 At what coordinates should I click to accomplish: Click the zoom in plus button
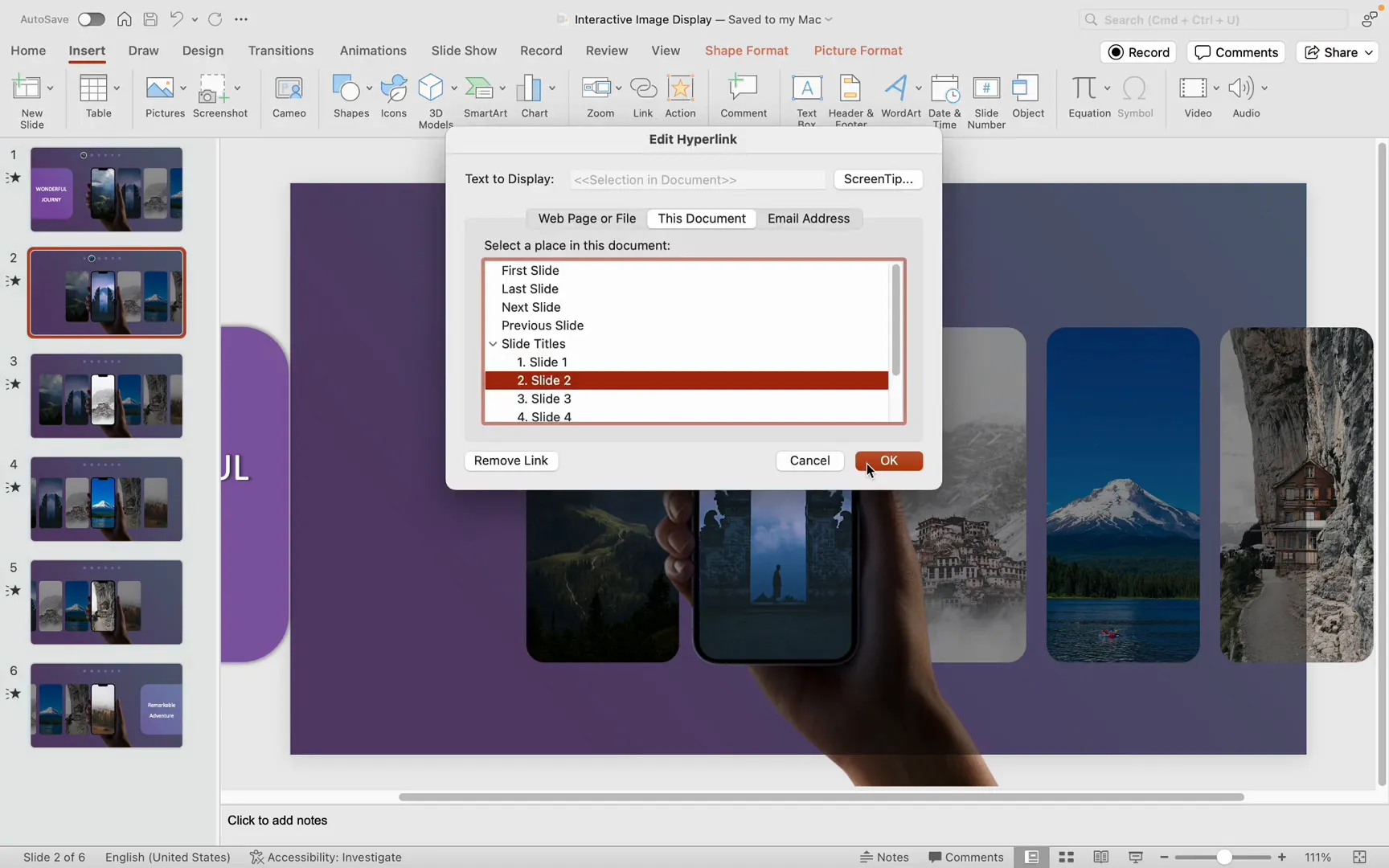[x=1282, y=858]
